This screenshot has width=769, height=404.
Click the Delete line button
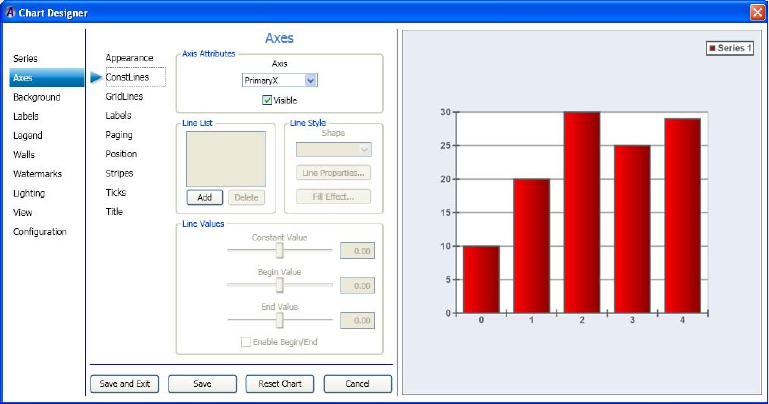click(x=246, y=197)
